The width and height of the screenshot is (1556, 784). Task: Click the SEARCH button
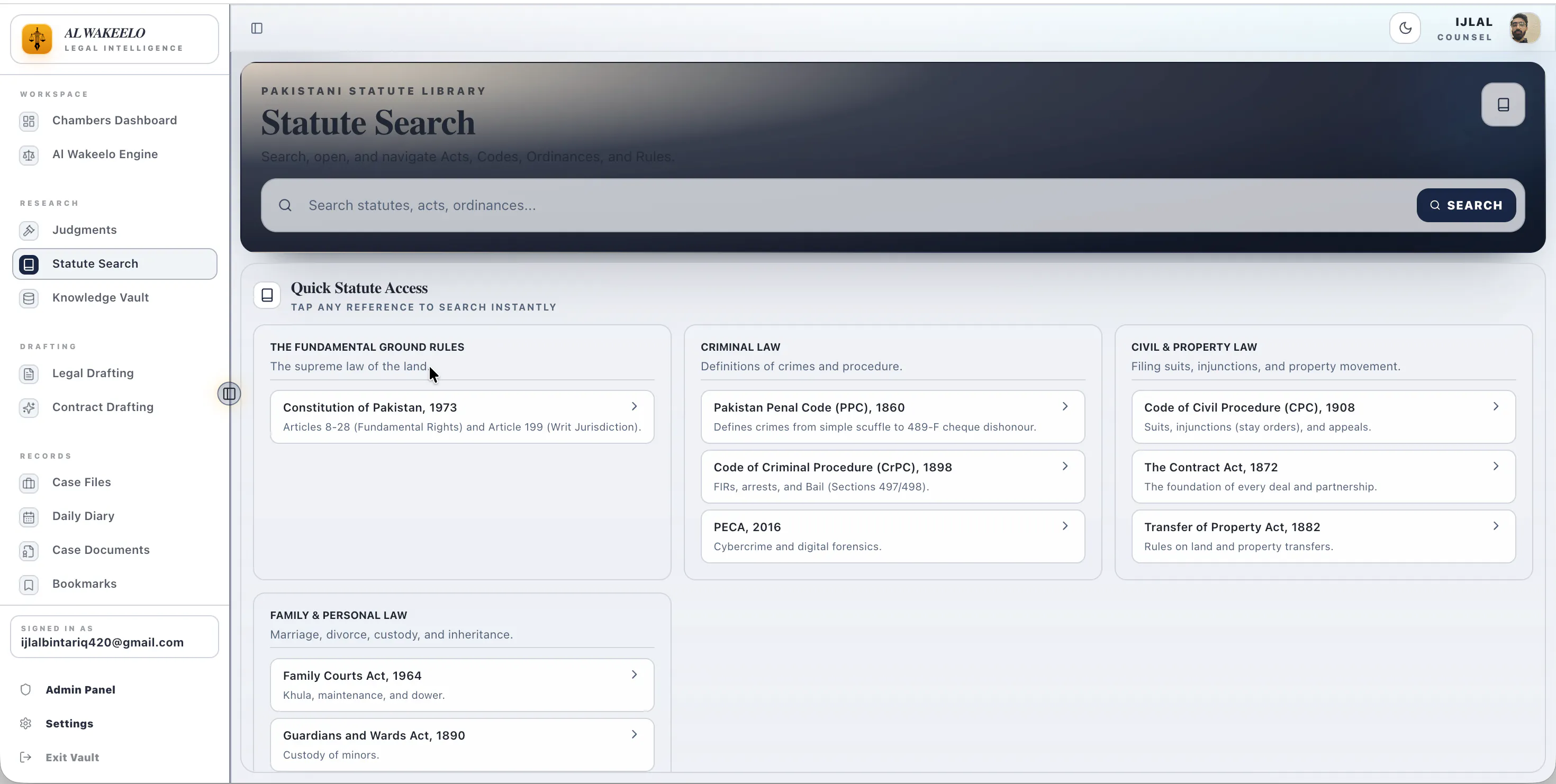[1466, 206]
